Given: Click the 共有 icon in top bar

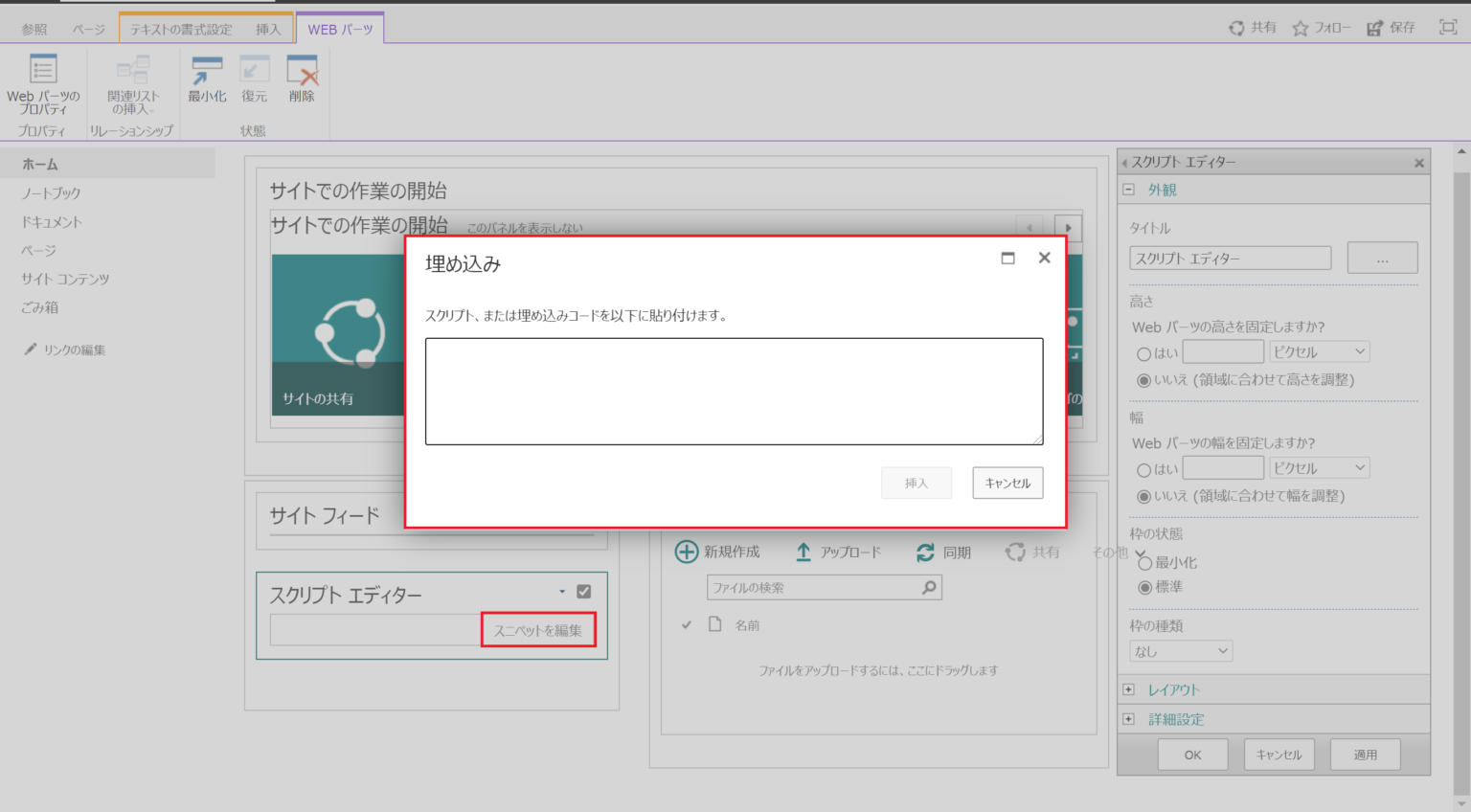Looking at the screenshot, I should 1236,29.
